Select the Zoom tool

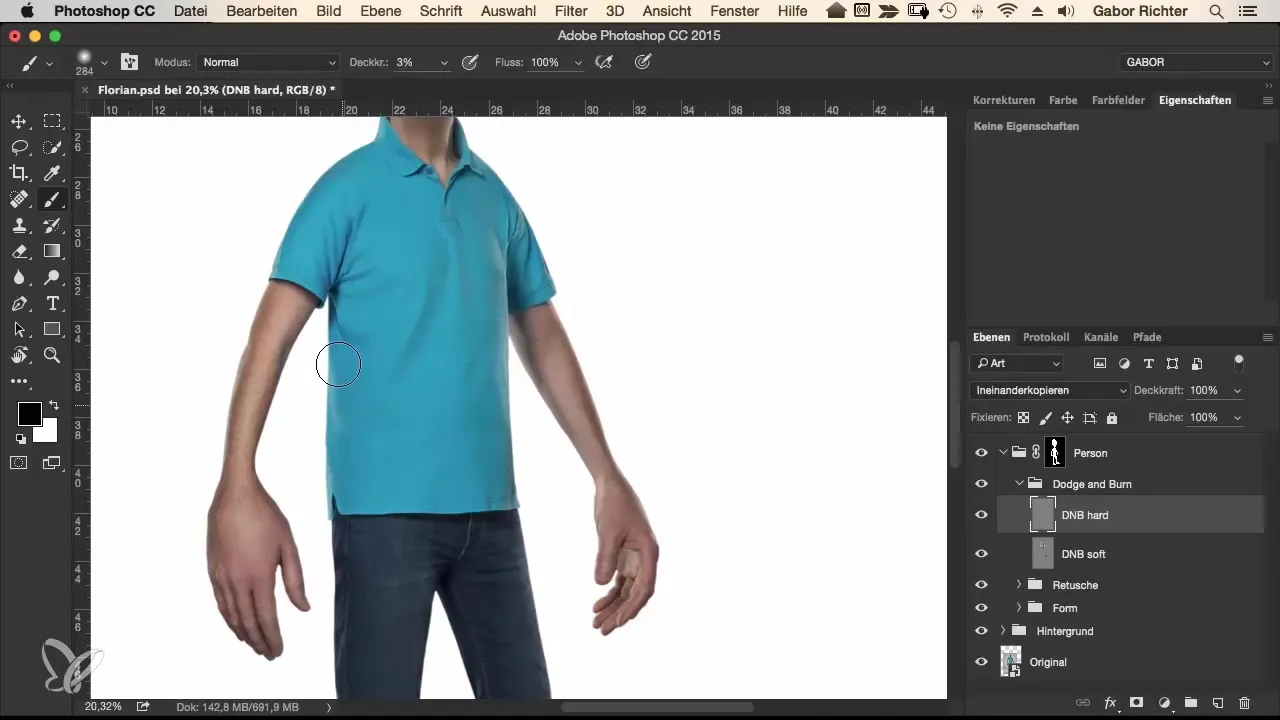pyautogui.click(x=52, y=355)
